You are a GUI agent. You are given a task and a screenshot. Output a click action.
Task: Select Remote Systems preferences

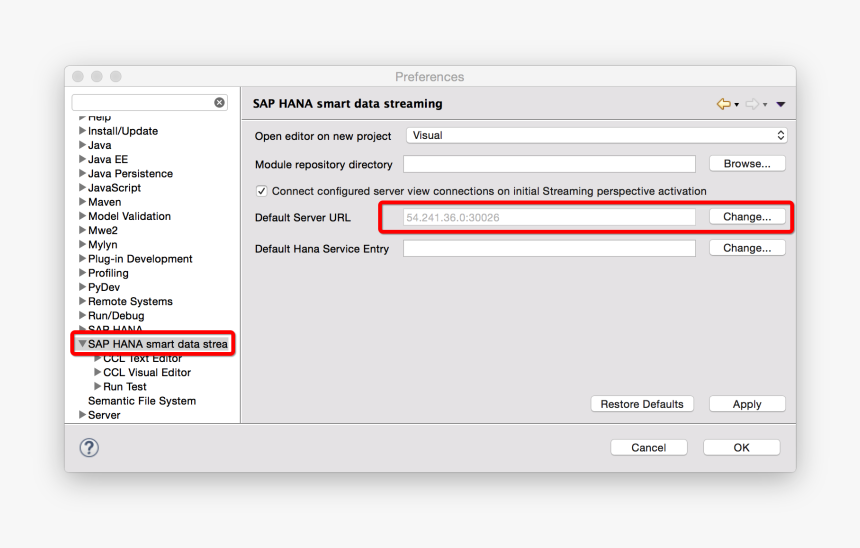(131, 302)
